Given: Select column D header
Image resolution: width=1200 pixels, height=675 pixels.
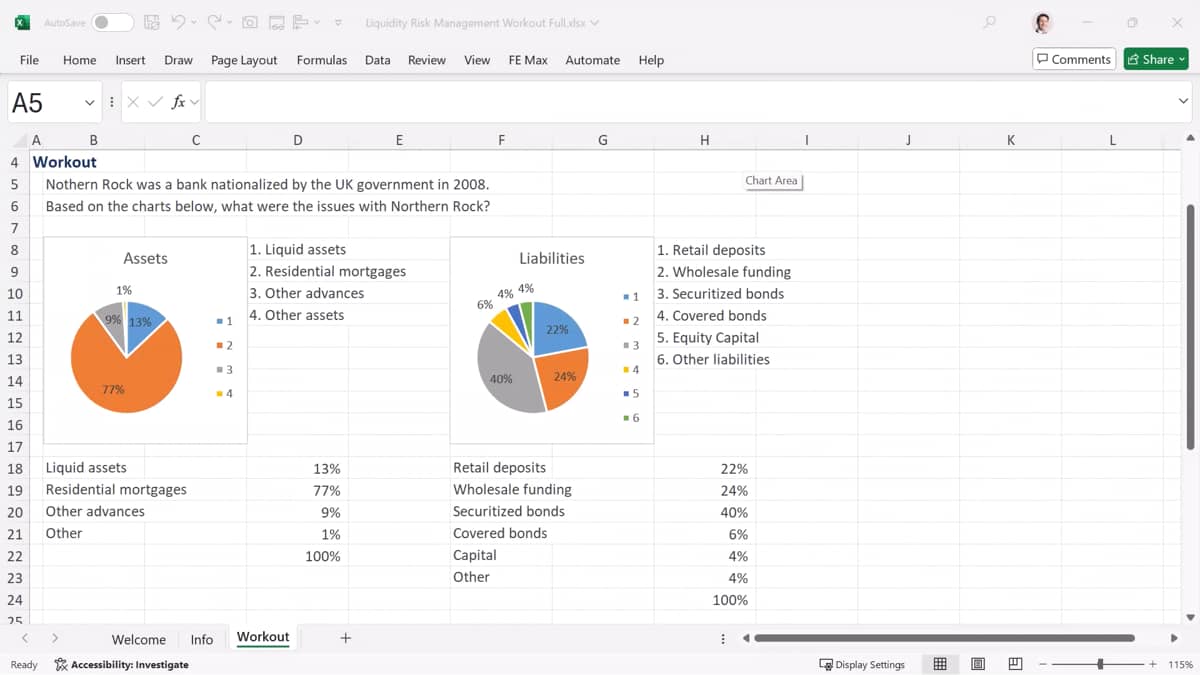Looking at the screenshot, I should [x=298, y=140].
